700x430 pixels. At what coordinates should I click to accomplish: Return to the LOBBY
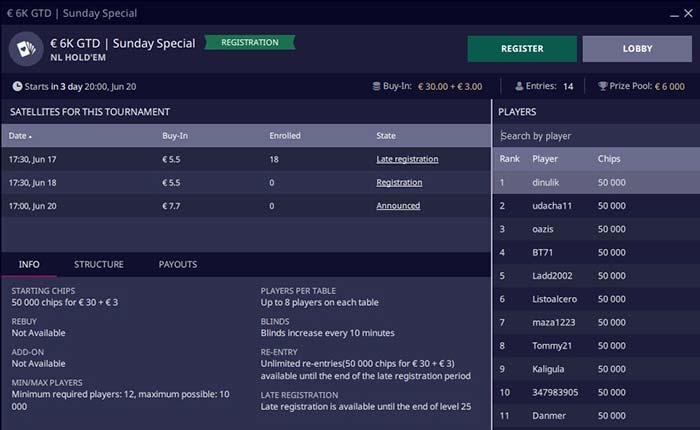point(637,49)
